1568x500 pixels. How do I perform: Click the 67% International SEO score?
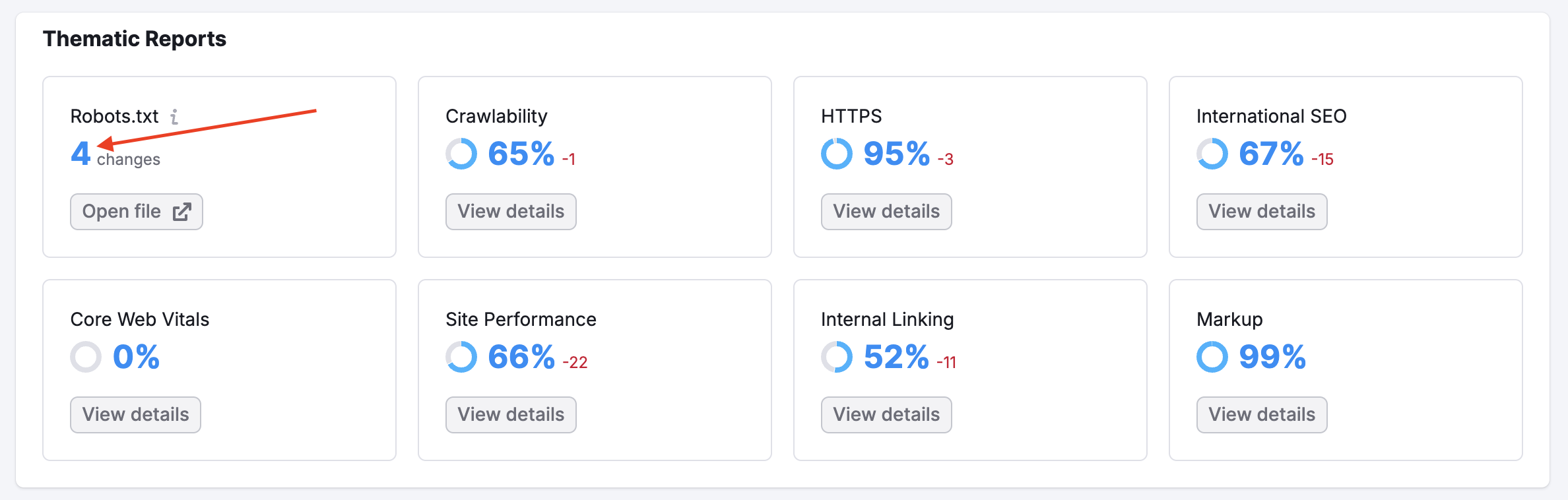1271,154
